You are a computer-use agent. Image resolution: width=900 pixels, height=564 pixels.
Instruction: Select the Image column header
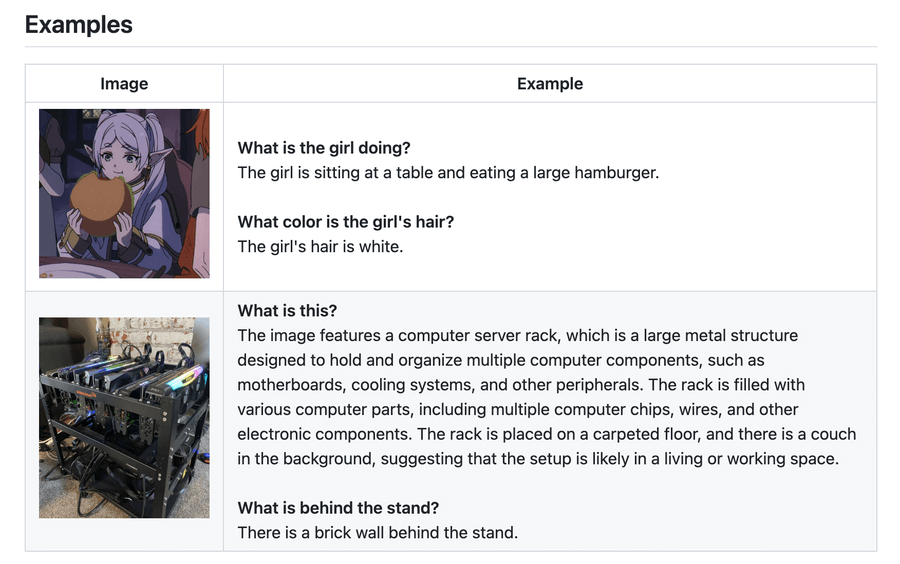(x=124, y=84)
